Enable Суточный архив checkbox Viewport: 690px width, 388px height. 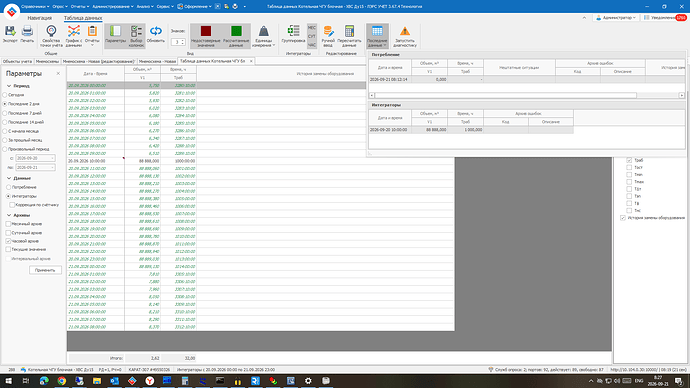(x=8, y=233)
